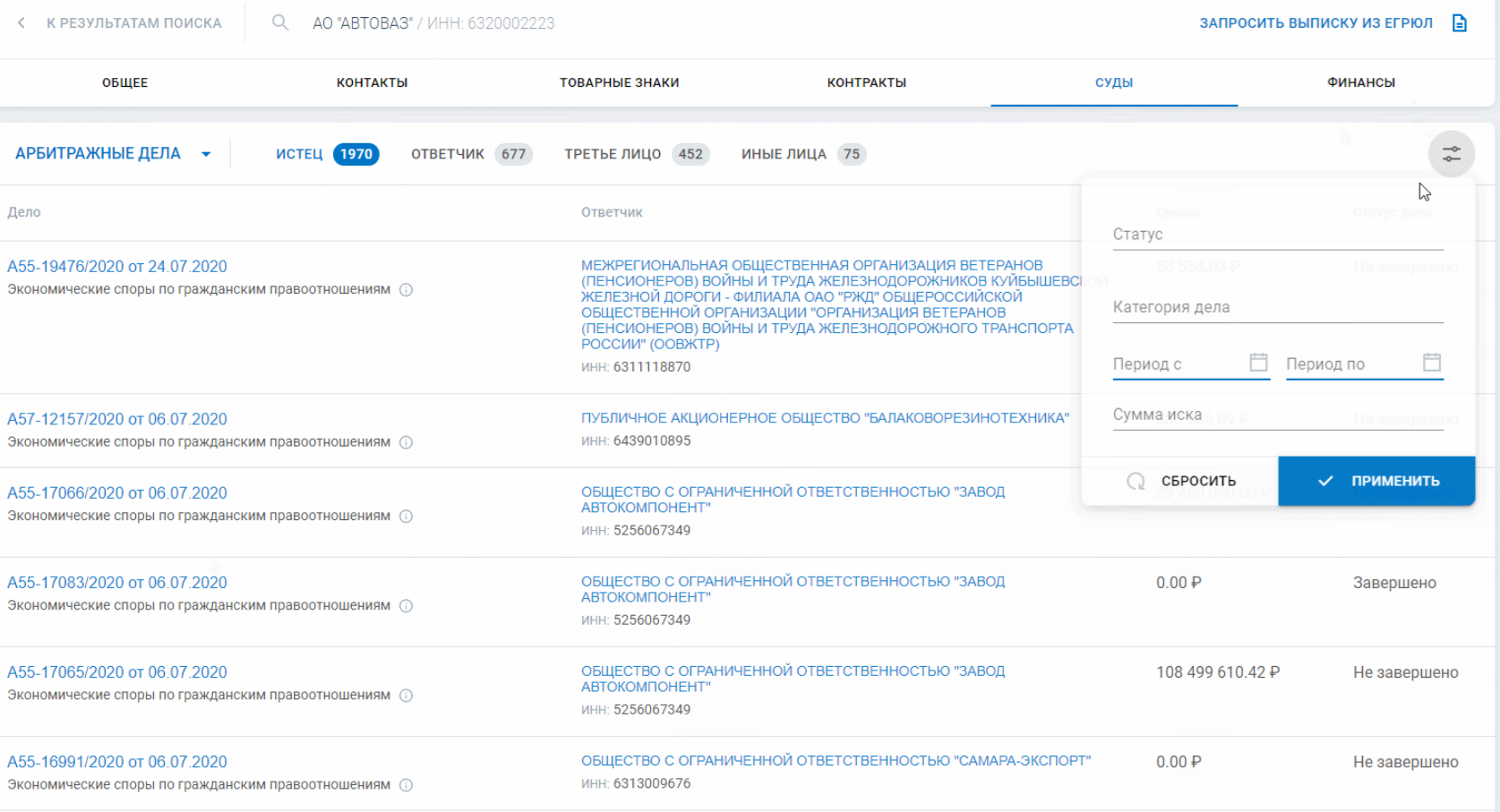Image resolution: width=1500 pixels, height=812 pixels.
Task: Open the 'Статус' filter dropdown
Action: (x=1277, y=235)
